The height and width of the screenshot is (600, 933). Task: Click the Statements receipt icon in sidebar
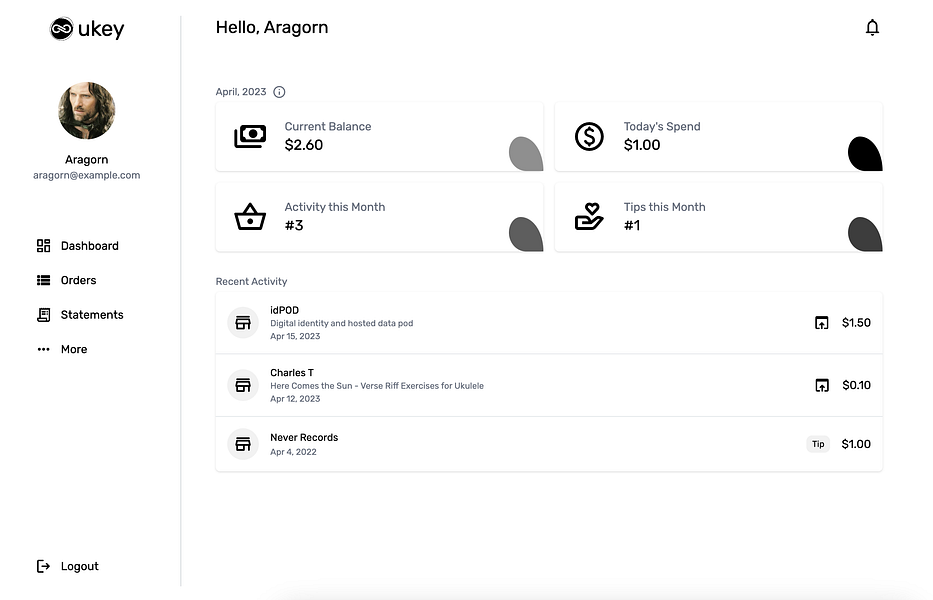click(43, 315)
